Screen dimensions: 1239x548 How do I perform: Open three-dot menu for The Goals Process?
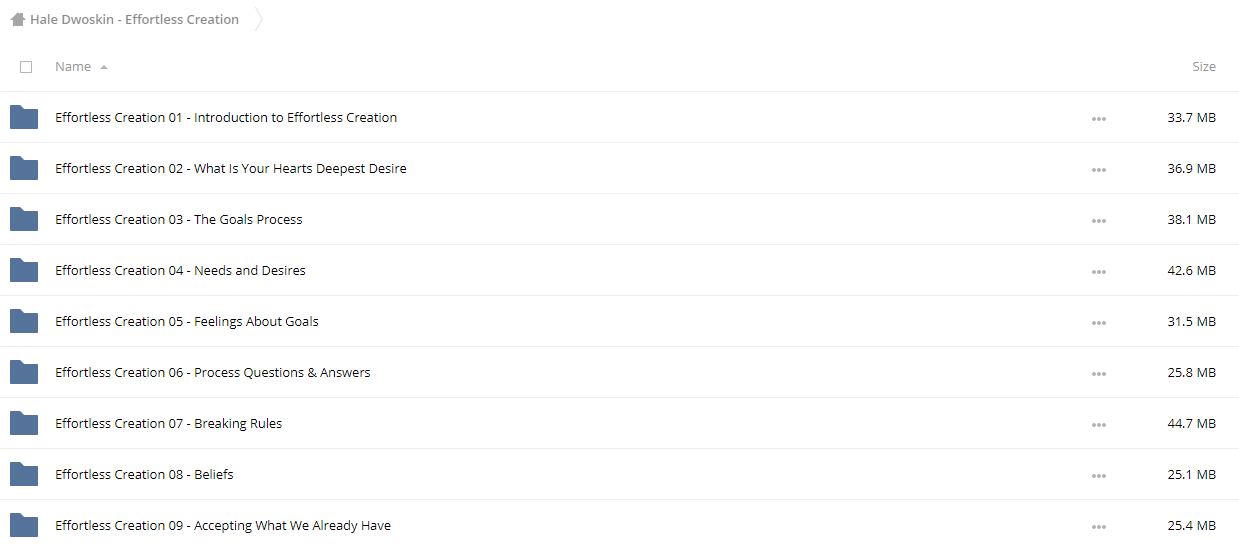(x=1099, y=221)
